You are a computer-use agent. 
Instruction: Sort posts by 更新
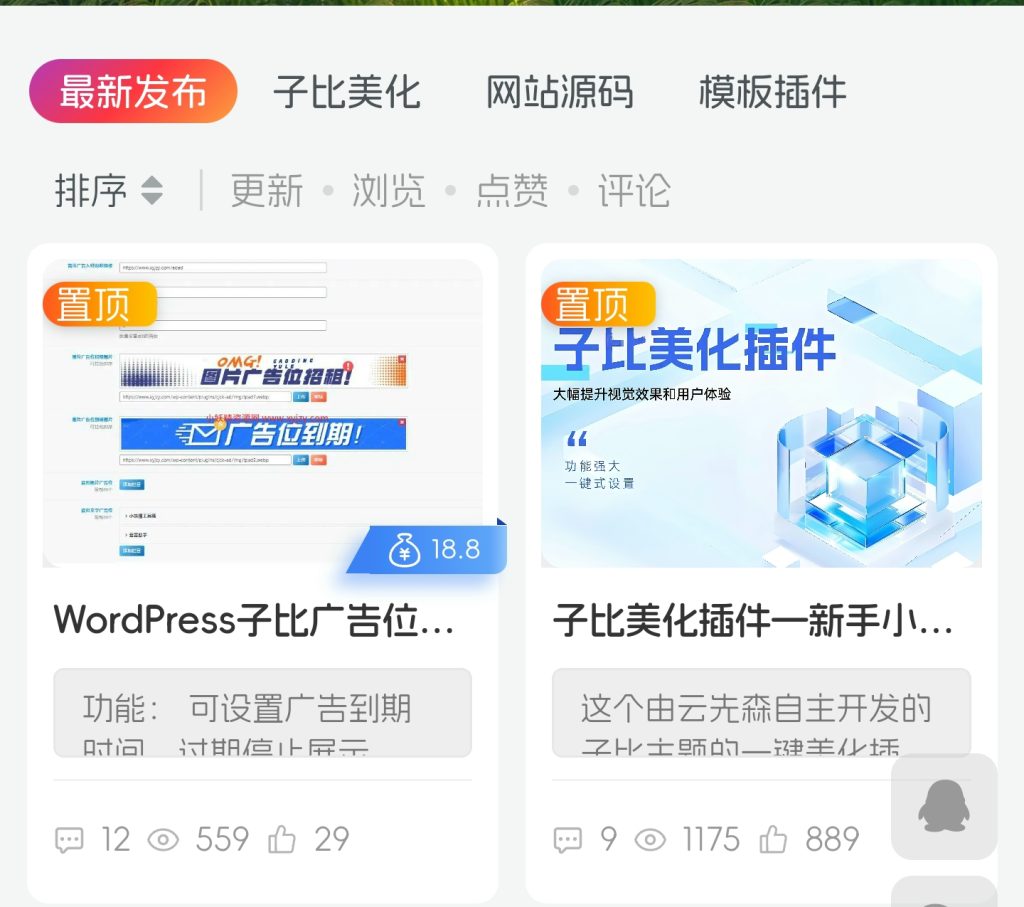(266, 190)
